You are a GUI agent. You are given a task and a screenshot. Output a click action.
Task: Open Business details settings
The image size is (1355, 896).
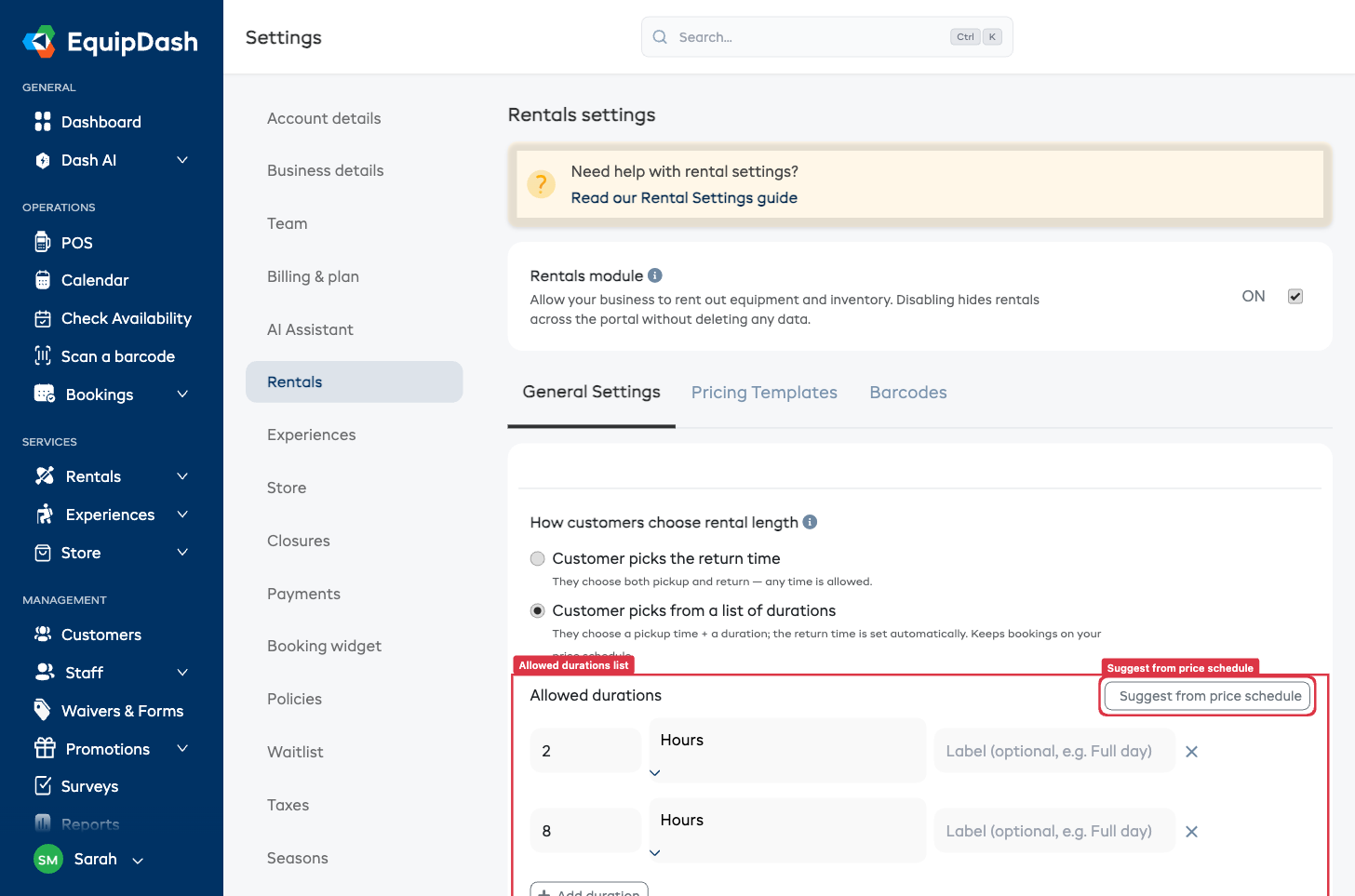[354, 170]
